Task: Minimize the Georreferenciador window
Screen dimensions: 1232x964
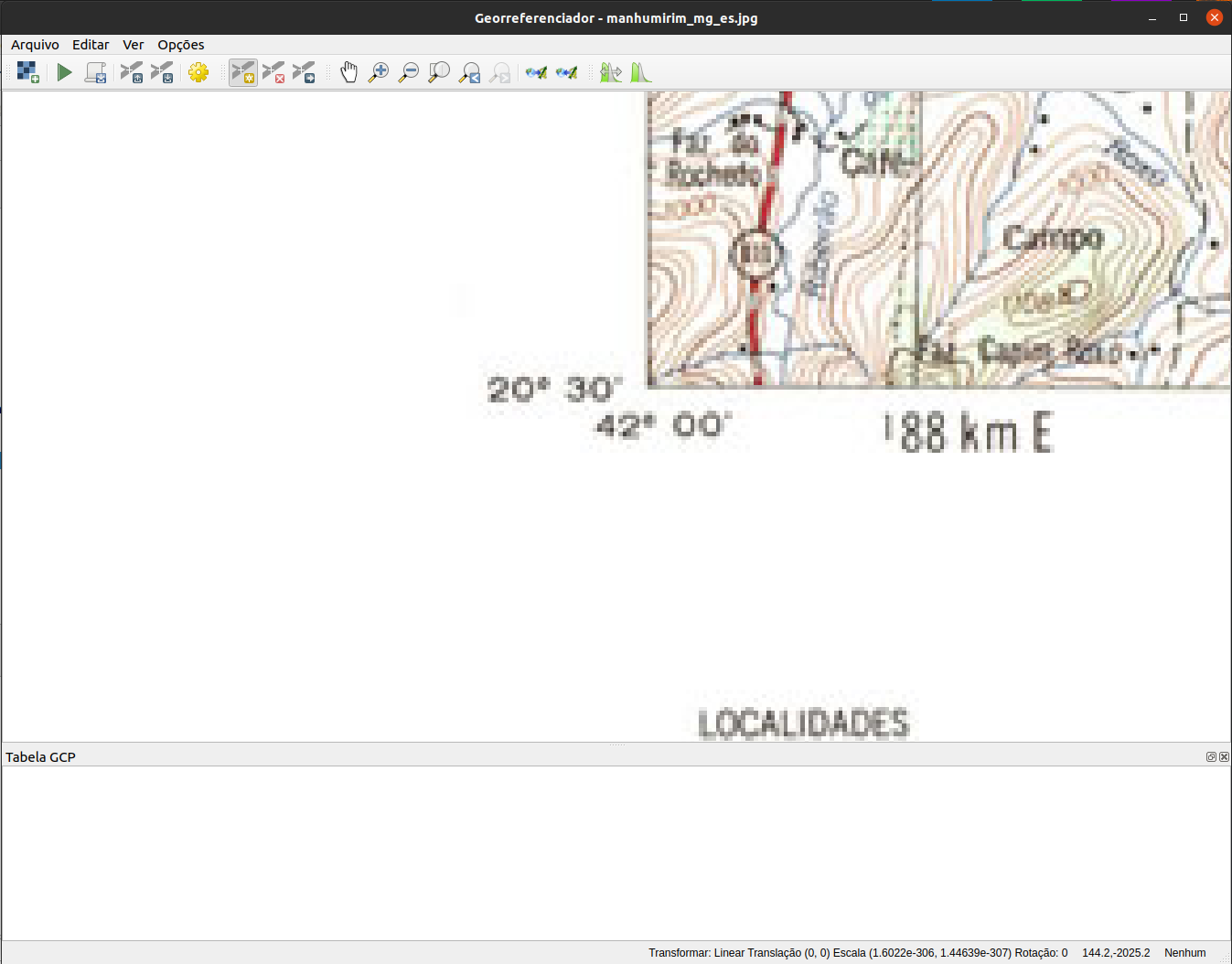Action: click(1152, 17)
